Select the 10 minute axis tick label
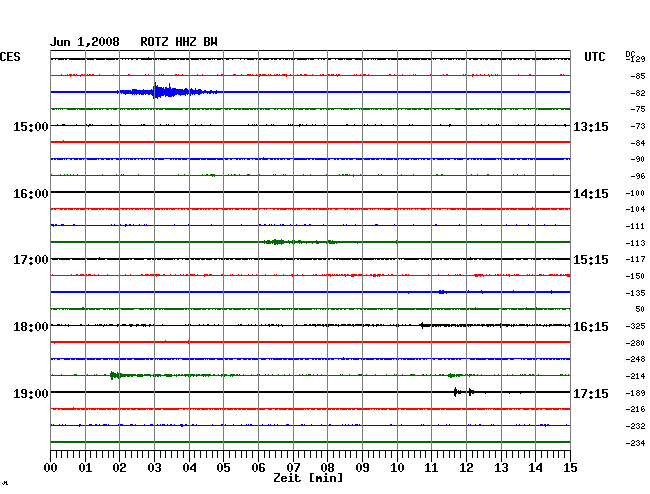Screen dimensions: 650x494 [x=397, y=467]
